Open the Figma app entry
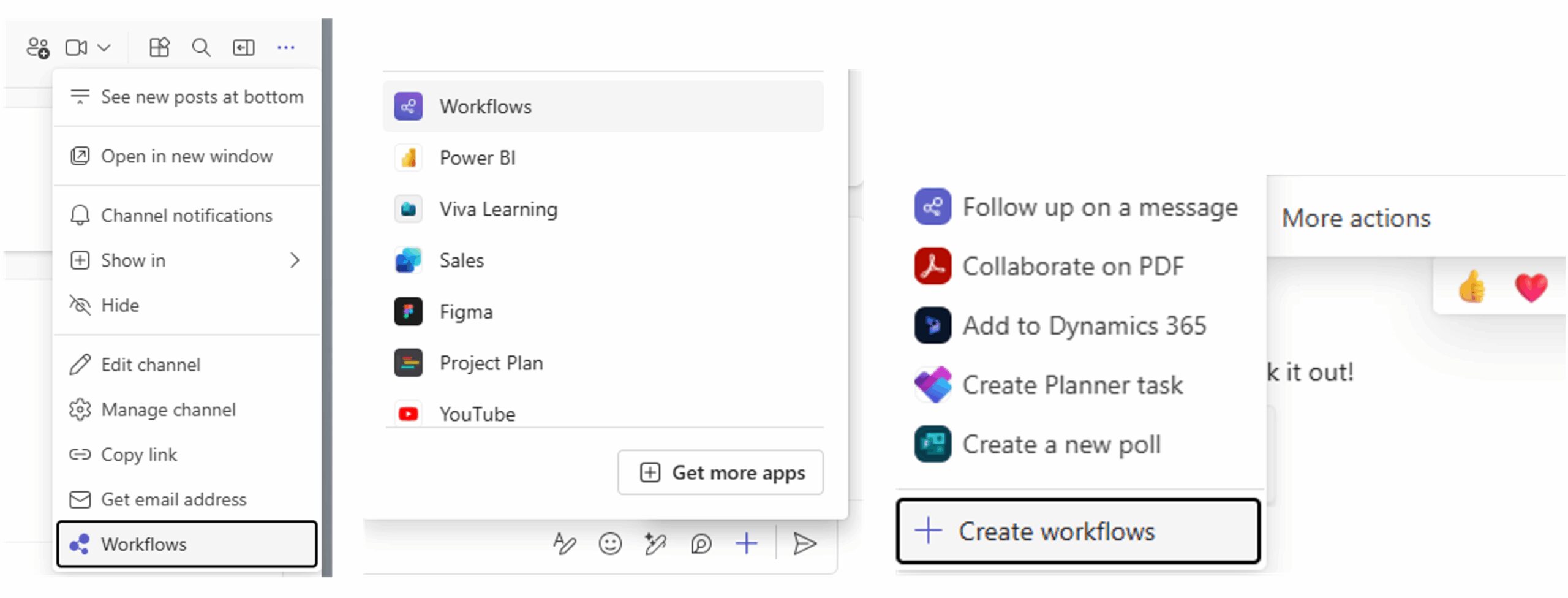The image size is (1568, 598). click(466, 312)
